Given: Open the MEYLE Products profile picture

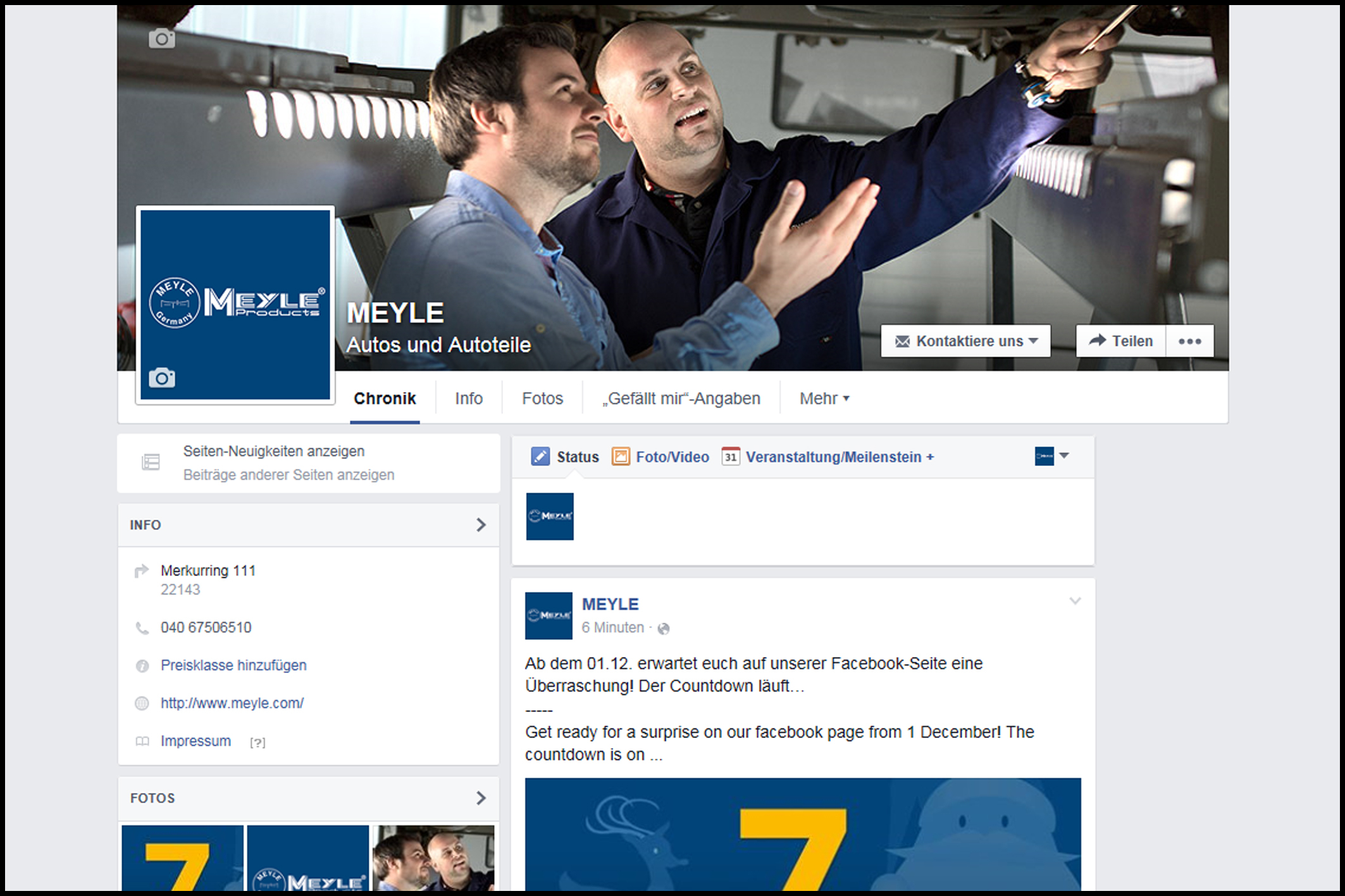Looking at the screenshot, I should (x=235, y=305).
